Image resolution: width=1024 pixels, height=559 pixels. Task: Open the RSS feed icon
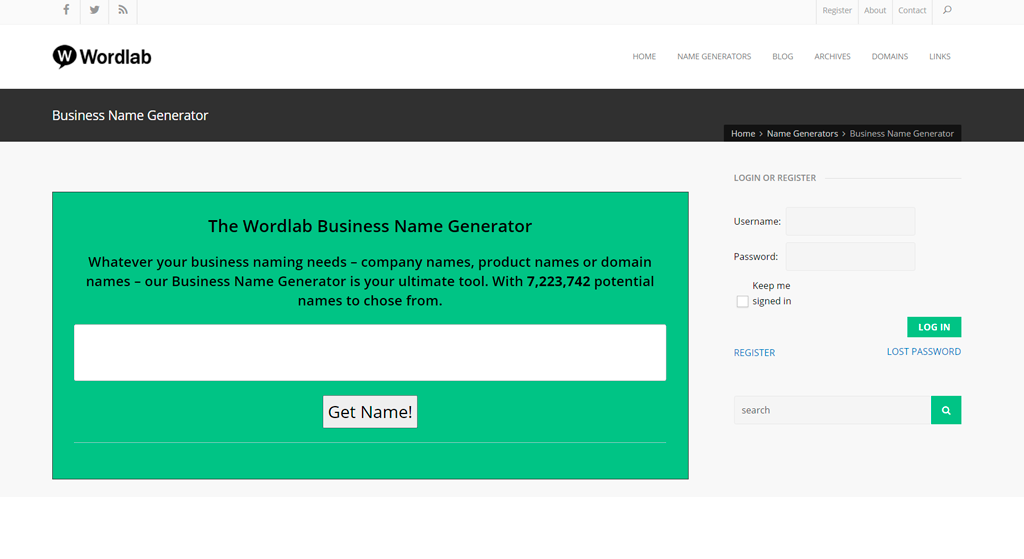[x=123, y=10]
